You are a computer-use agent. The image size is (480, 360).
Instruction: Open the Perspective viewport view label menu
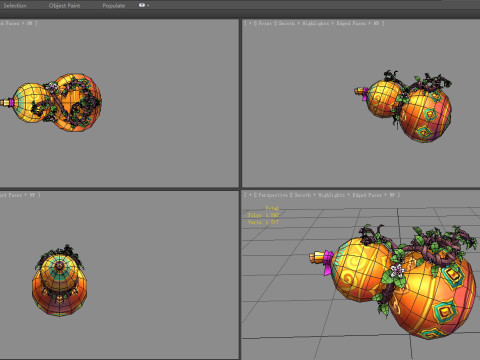[x=273, y=195]
